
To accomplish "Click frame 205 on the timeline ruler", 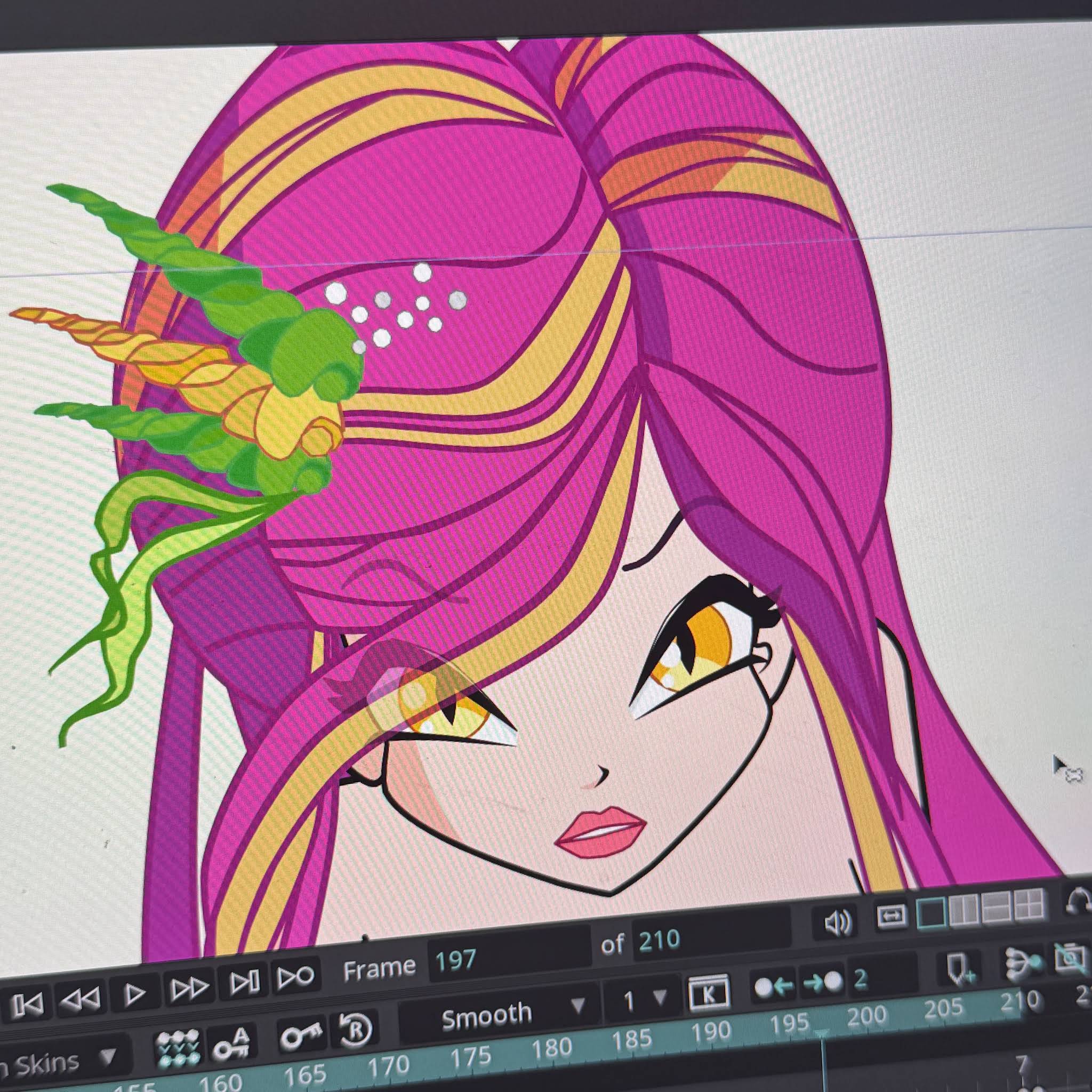I will (x=943, y=1009).
